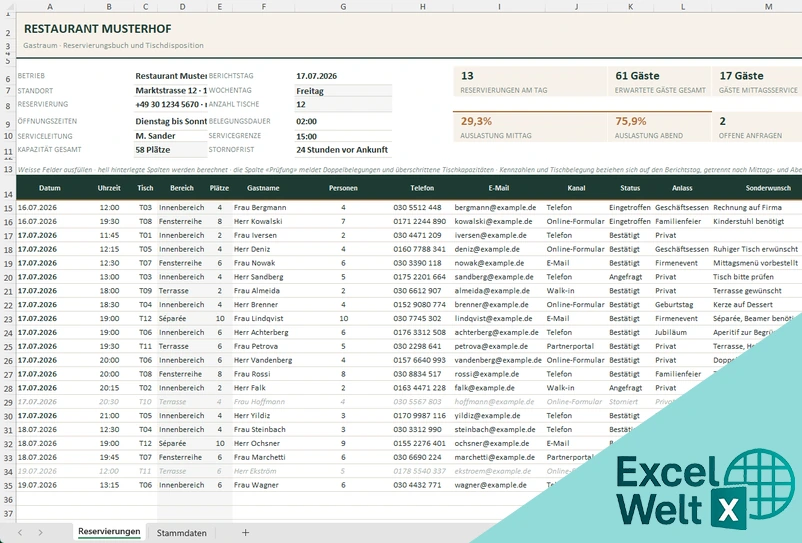Click the Sonderwunsch column heading
Screen dimensions: 802x543
coord(768,188)
